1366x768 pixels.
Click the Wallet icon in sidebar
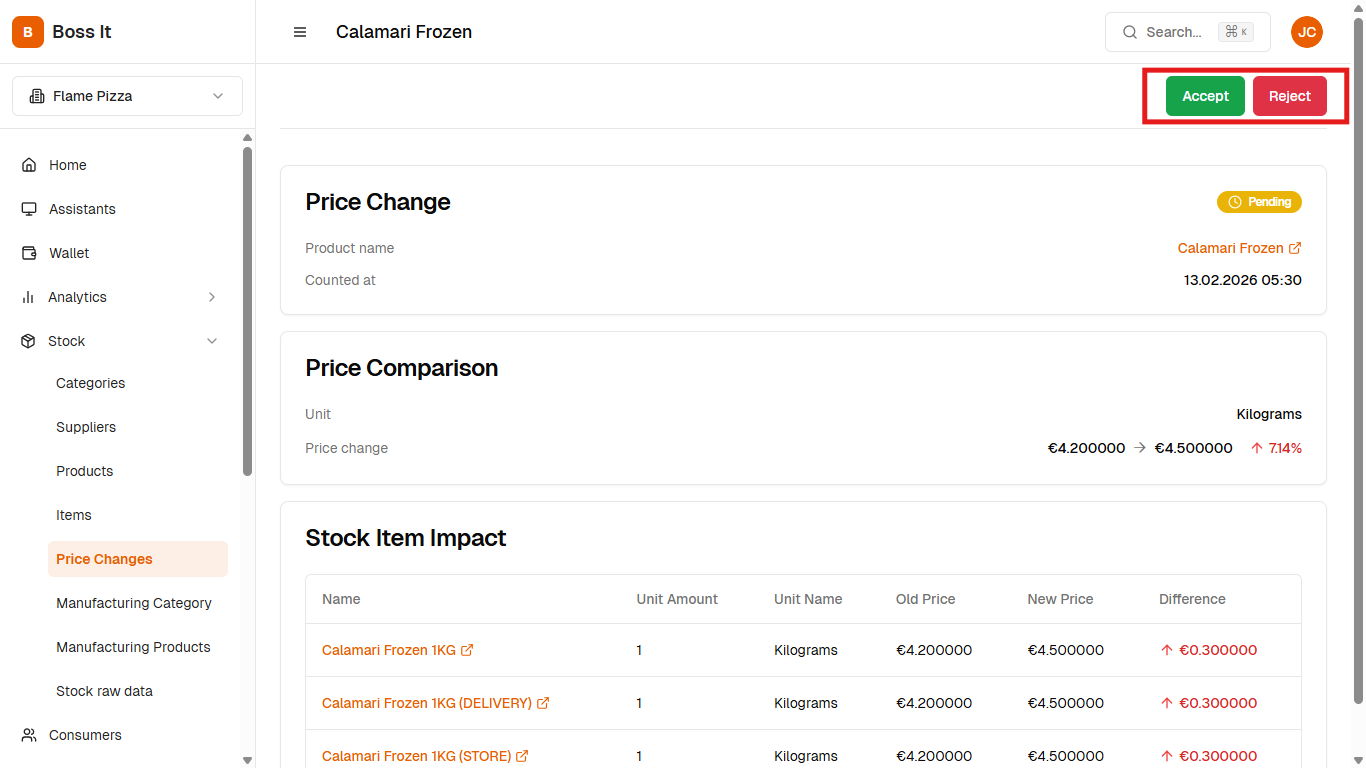(29, 253)
